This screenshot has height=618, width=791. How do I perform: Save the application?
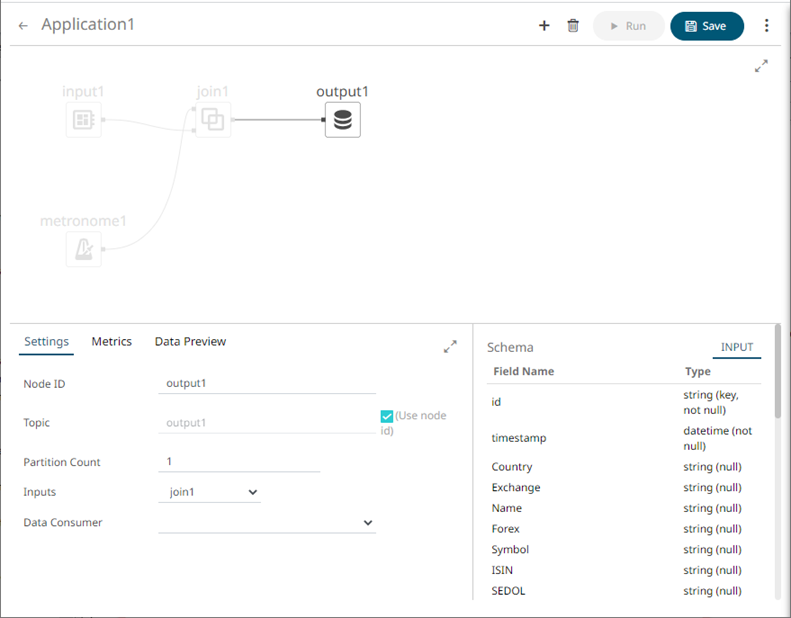pos(706,26)
